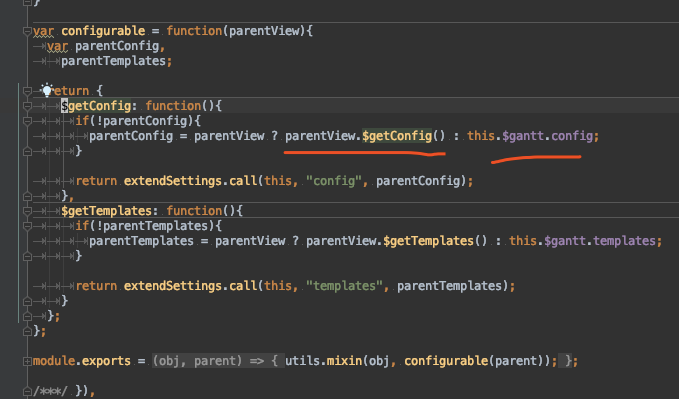Click 'module' in 'module.exports' line
The height and width of the screenshot is (399, 679).
tap(54, 361)
